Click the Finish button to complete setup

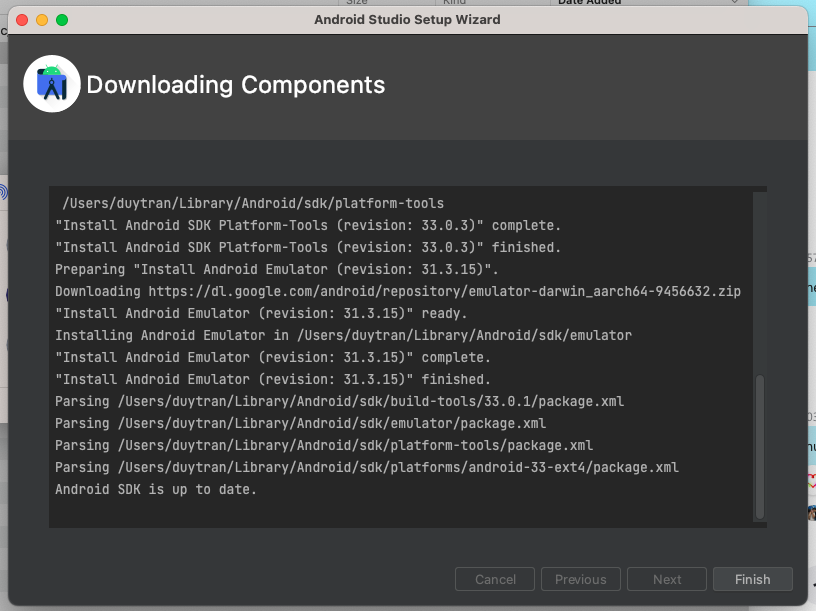[x=752, y=579]
